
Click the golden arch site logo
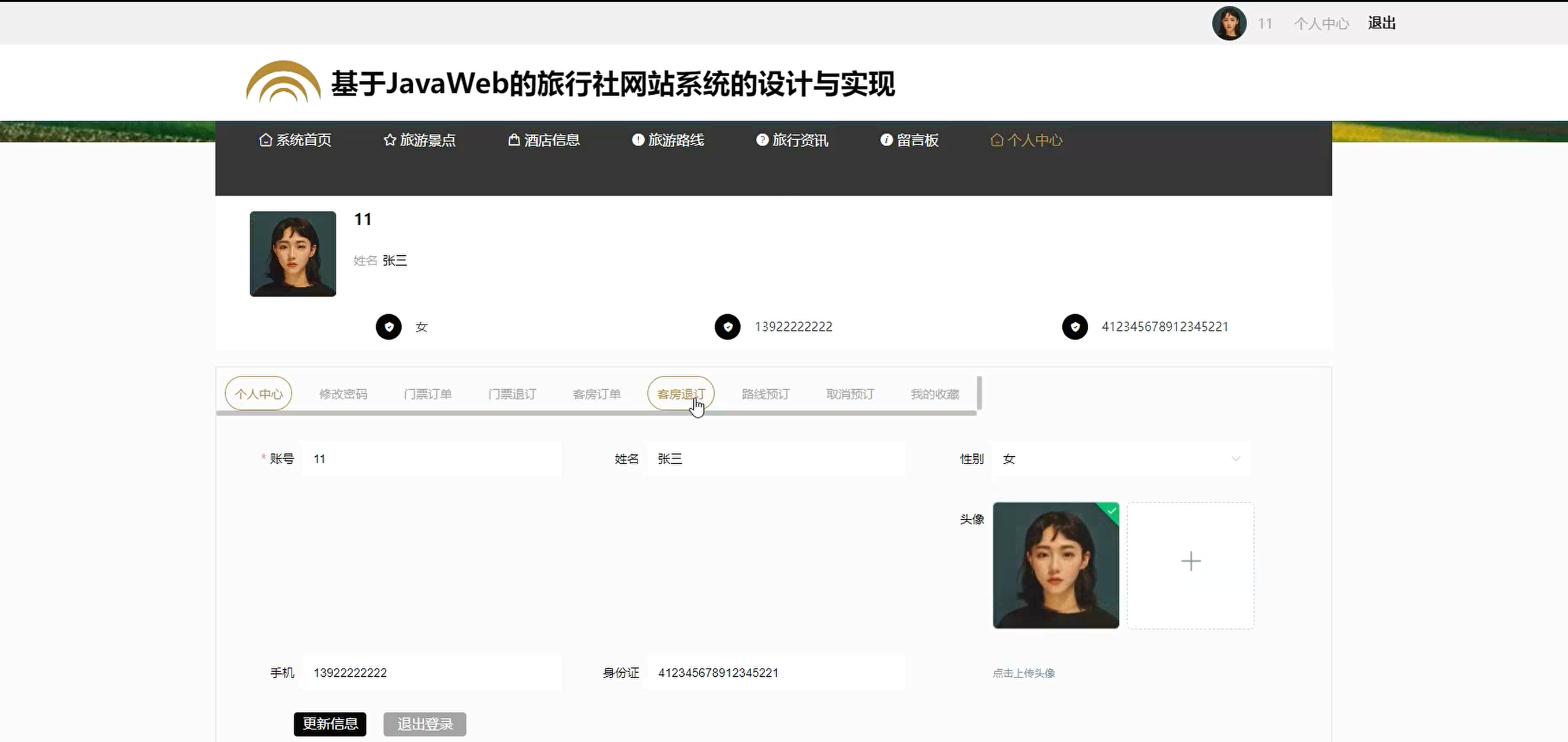click(x=283, y=81)
